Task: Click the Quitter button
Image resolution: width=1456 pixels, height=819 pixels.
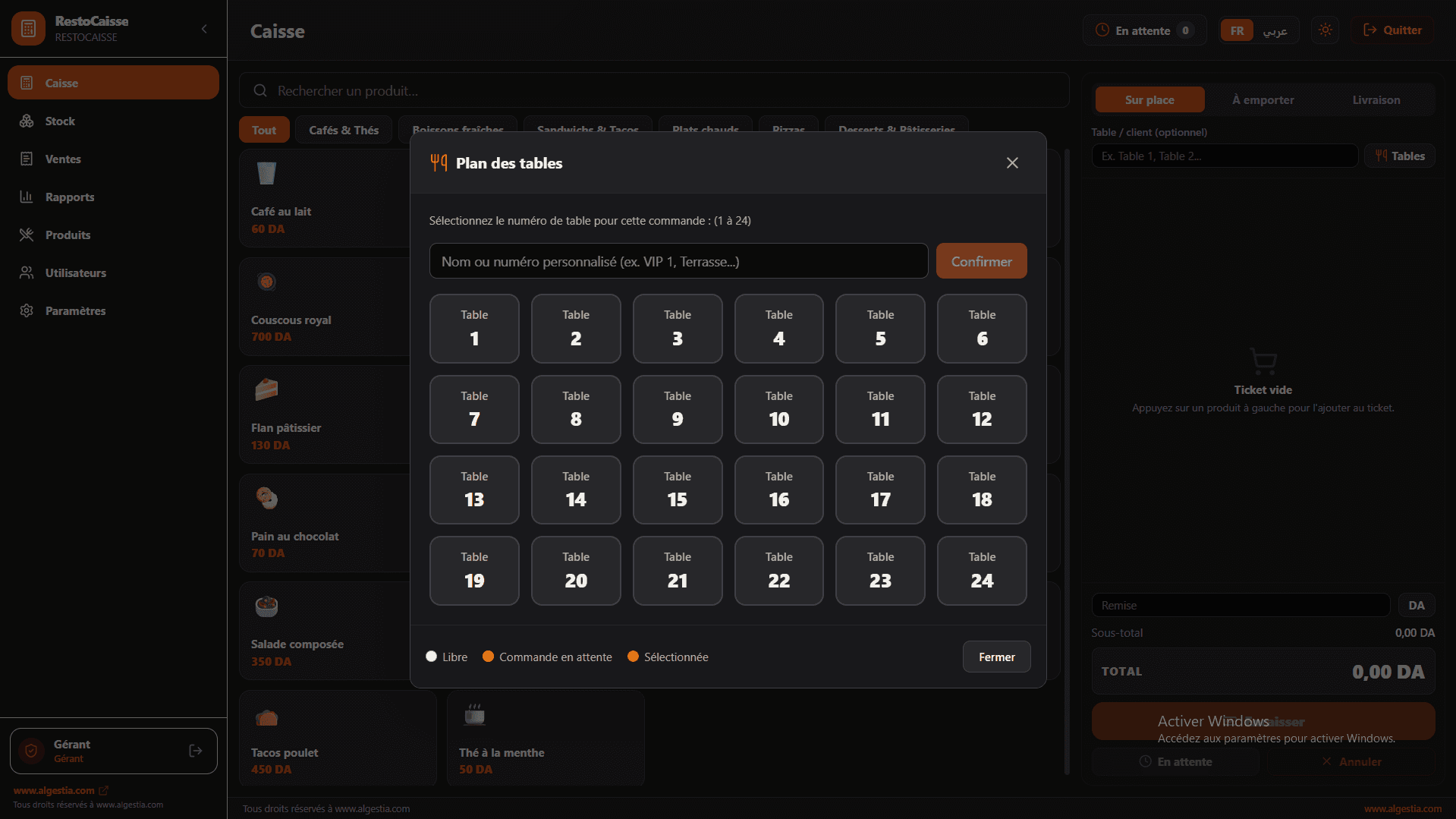Action: coord(1392,30)
